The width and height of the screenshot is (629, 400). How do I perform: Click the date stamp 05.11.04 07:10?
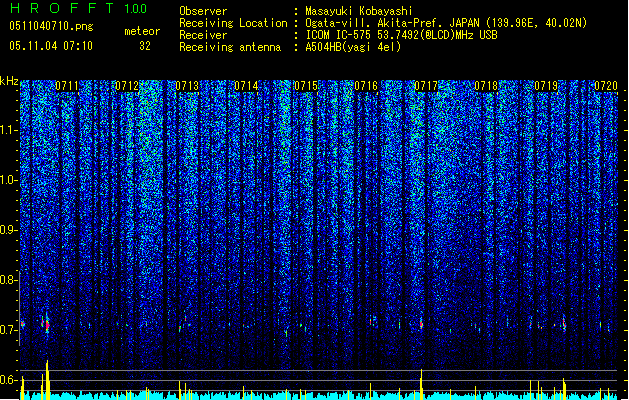point(51,46)
